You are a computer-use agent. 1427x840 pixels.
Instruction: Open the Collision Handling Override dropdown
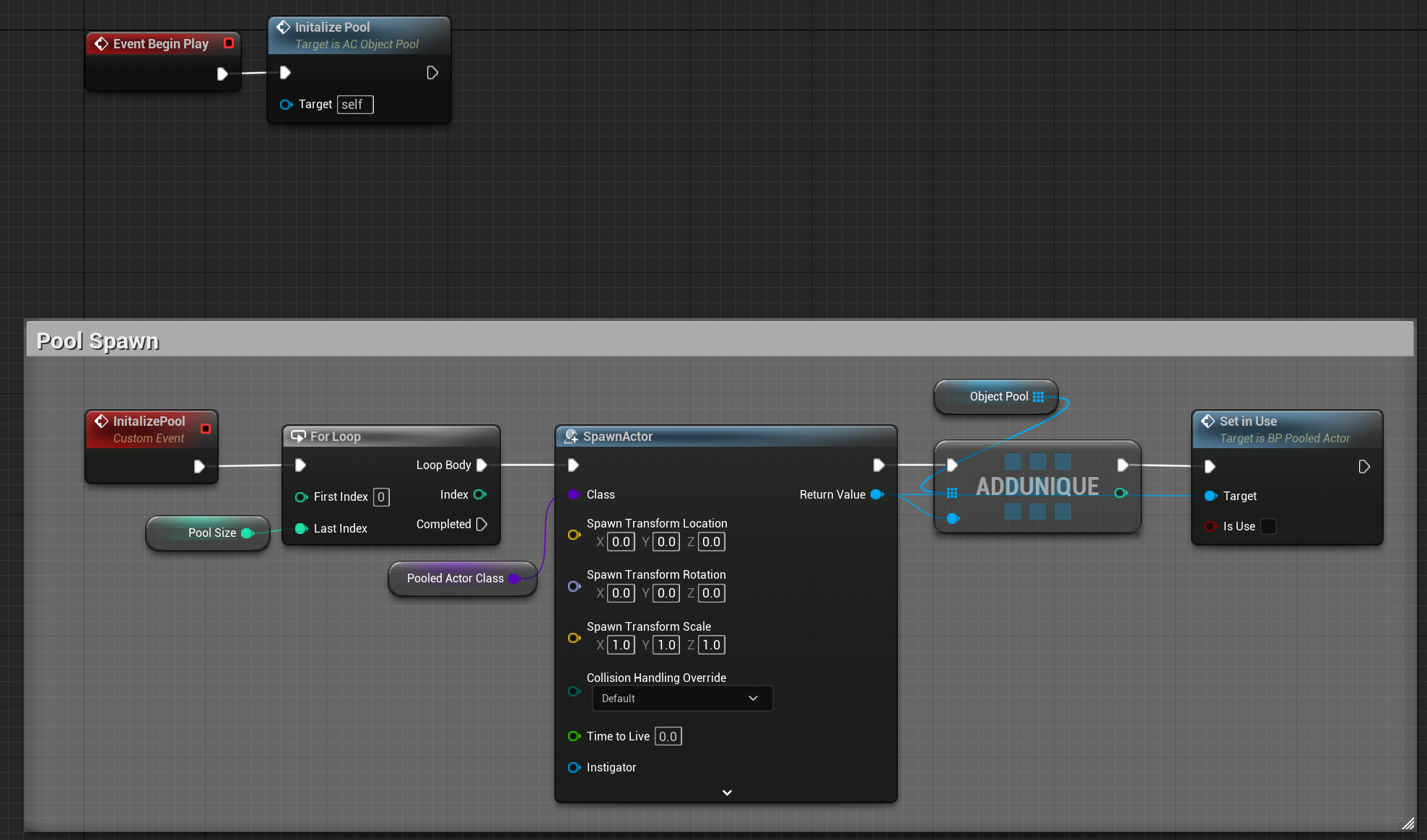click(682, 699)
